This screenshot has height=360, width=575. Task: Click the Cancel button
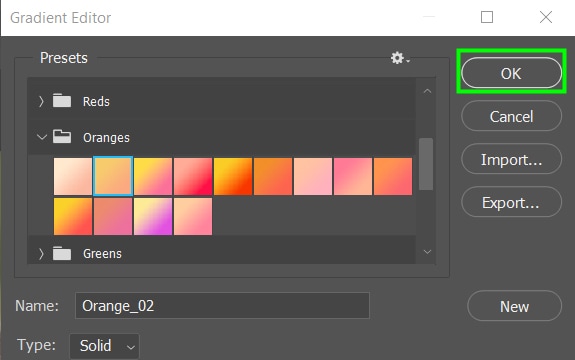pos(511,116)
